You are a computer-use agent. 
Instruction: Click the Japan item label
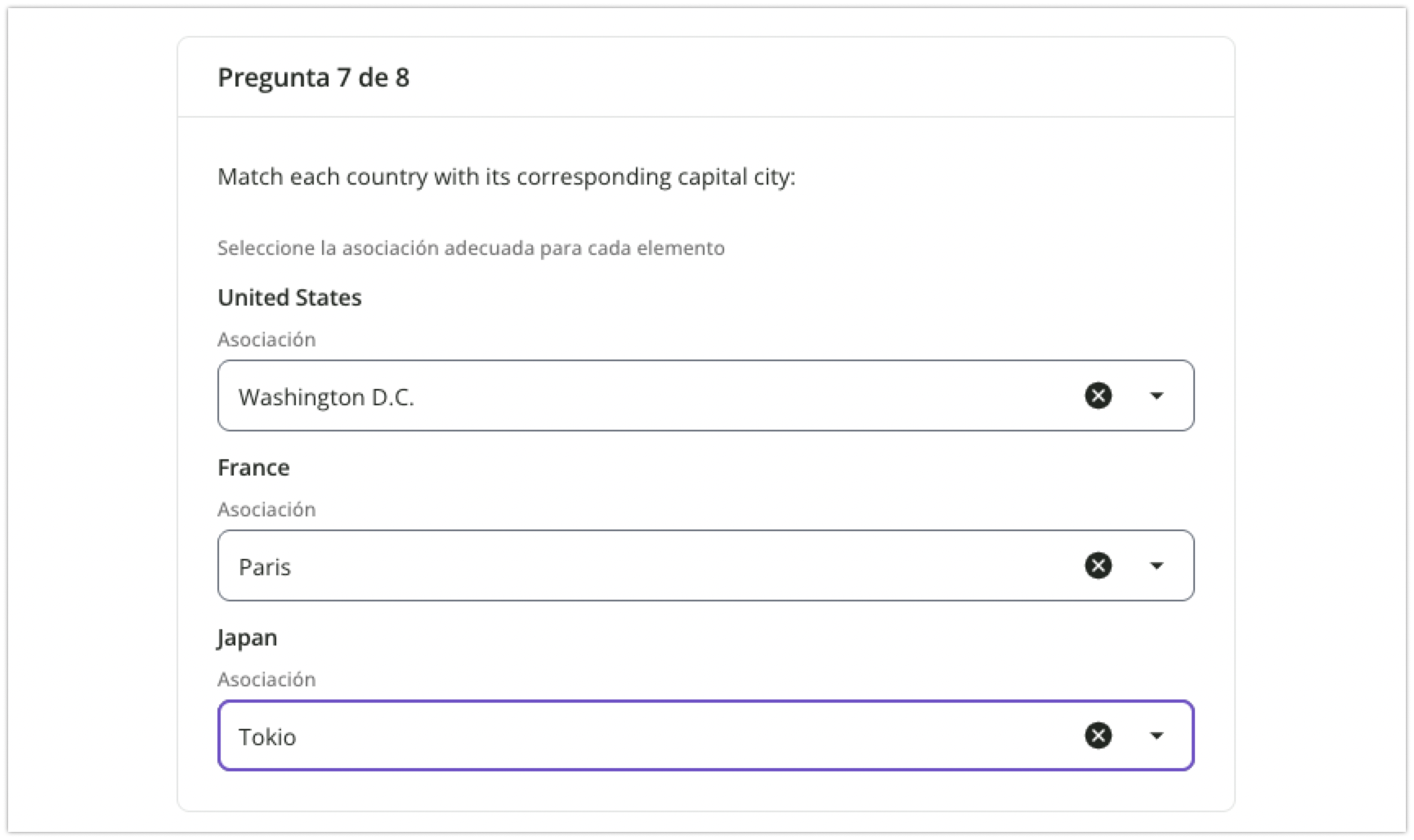pos(247,637)
